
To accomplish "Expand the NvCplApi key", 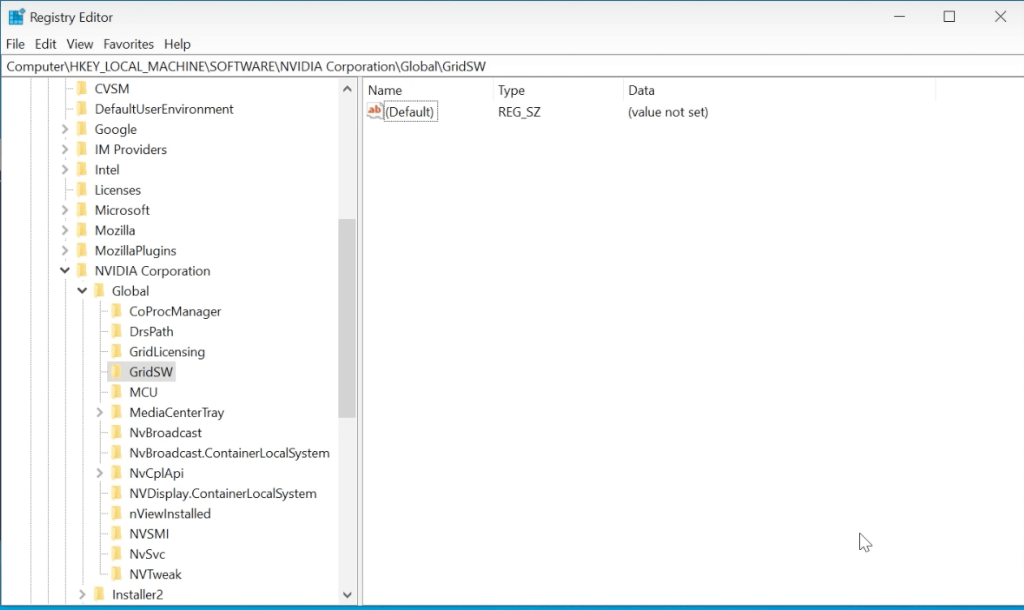I will click(100, 473).
